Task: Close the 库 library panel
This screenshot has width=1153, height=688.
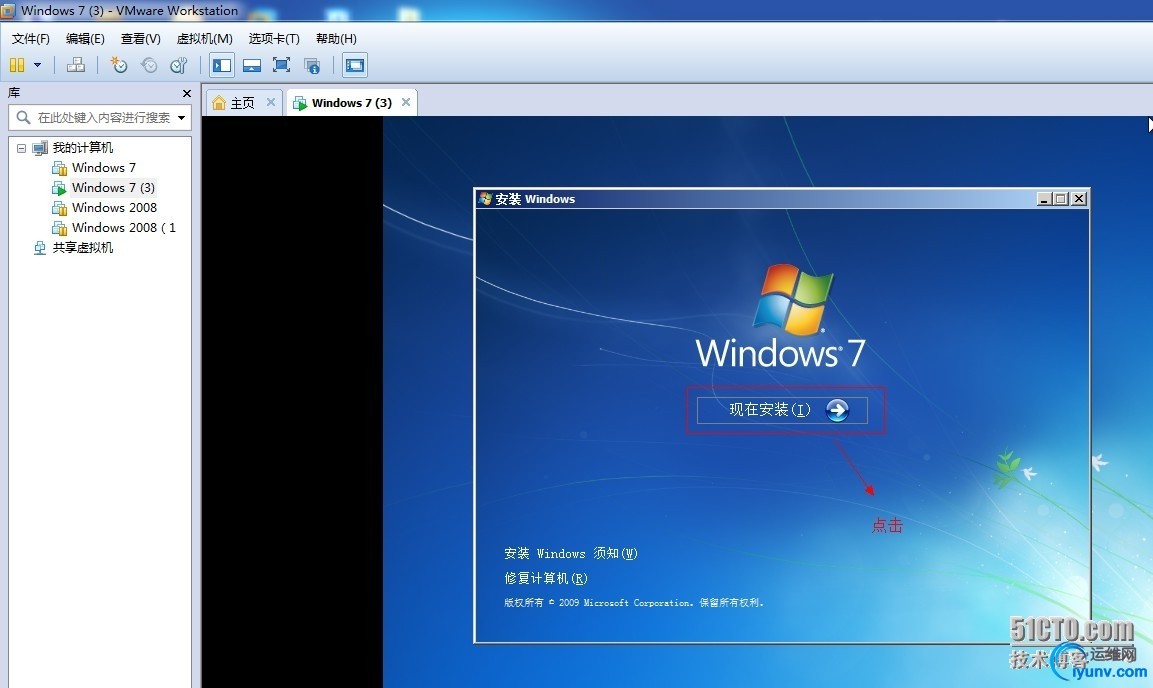Action: pos(187,93)
